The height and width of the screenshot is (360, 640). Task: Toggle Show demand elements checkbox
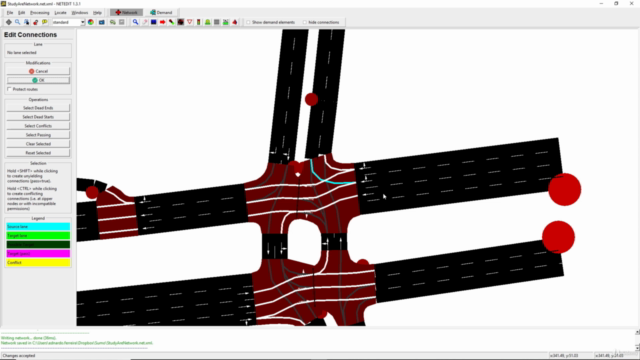[248, 22]
